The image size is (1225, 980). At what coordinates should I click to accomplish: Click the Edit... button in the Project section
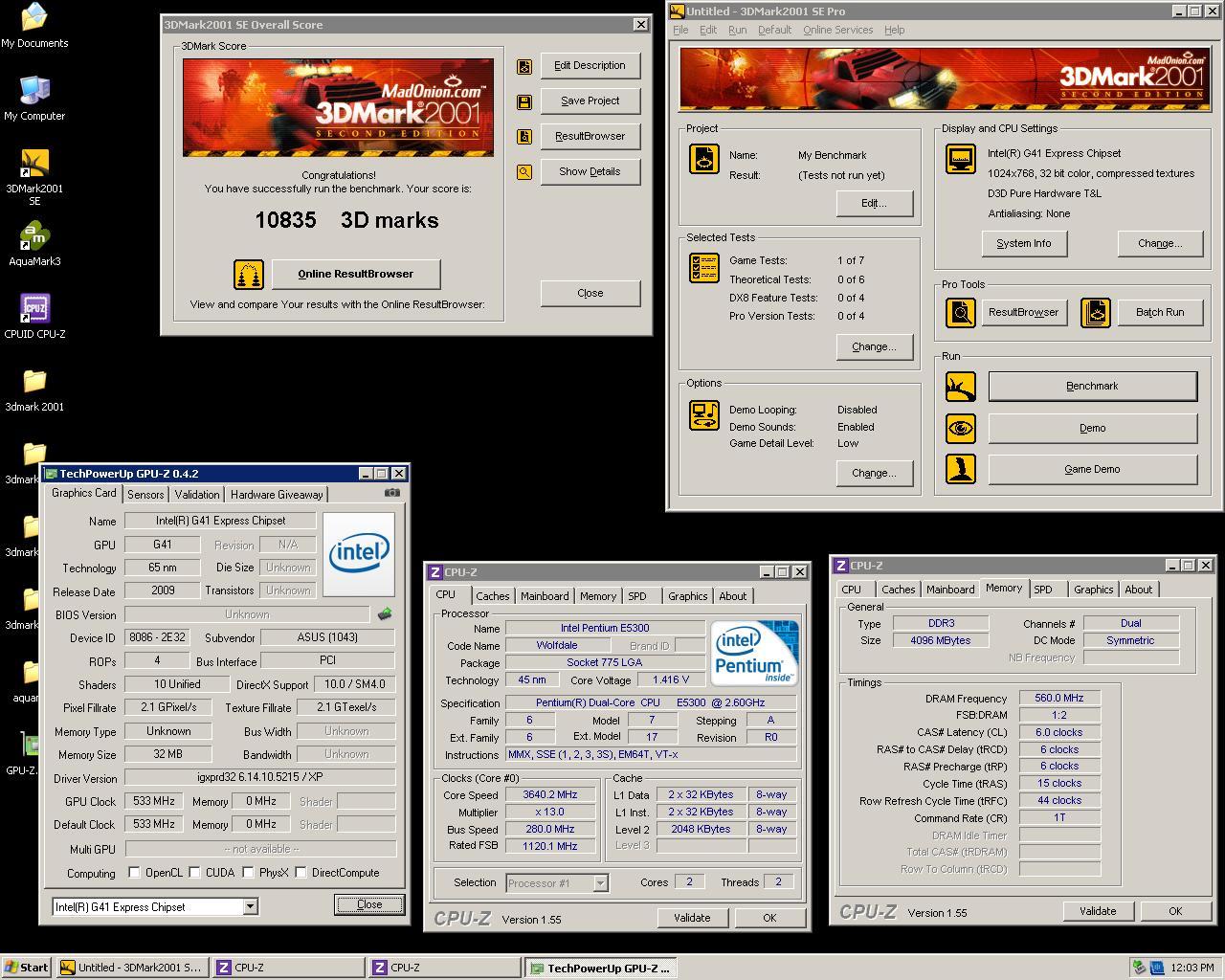(x=874, y=203)
